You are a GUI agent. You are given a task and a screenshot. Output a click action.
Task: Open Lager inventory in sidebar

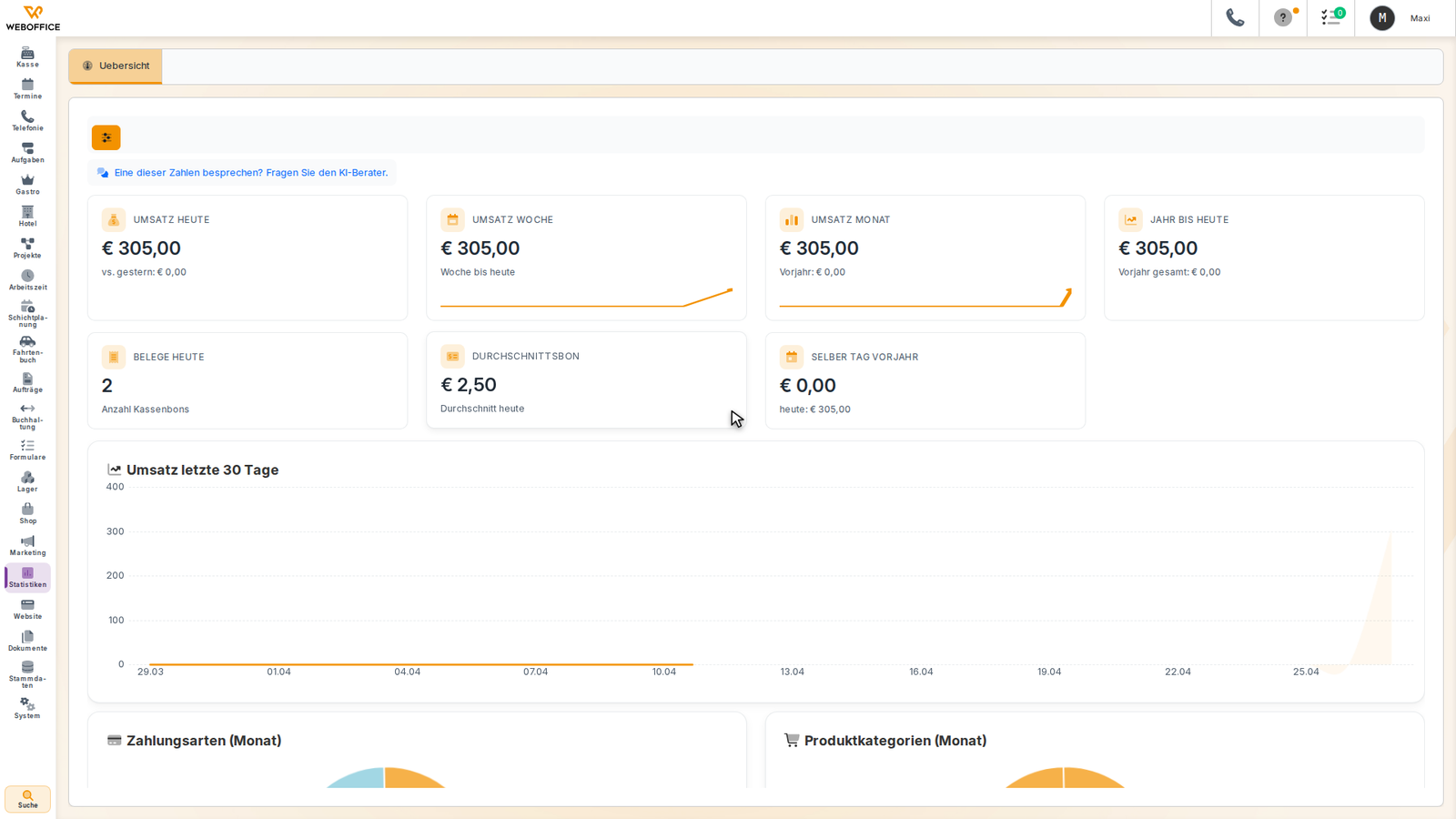pos(27,482)
